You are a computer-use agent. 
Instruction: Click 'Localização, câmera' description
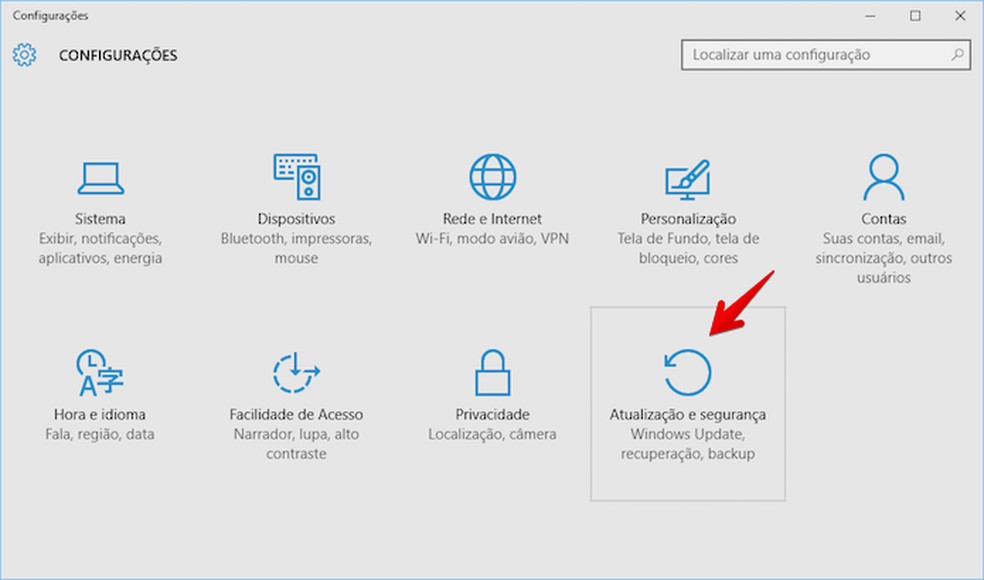tap(493, 434)
